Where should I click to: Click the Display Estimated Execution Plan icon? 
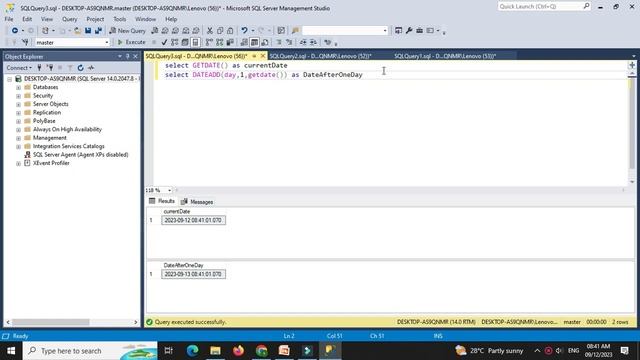(175, 42)
